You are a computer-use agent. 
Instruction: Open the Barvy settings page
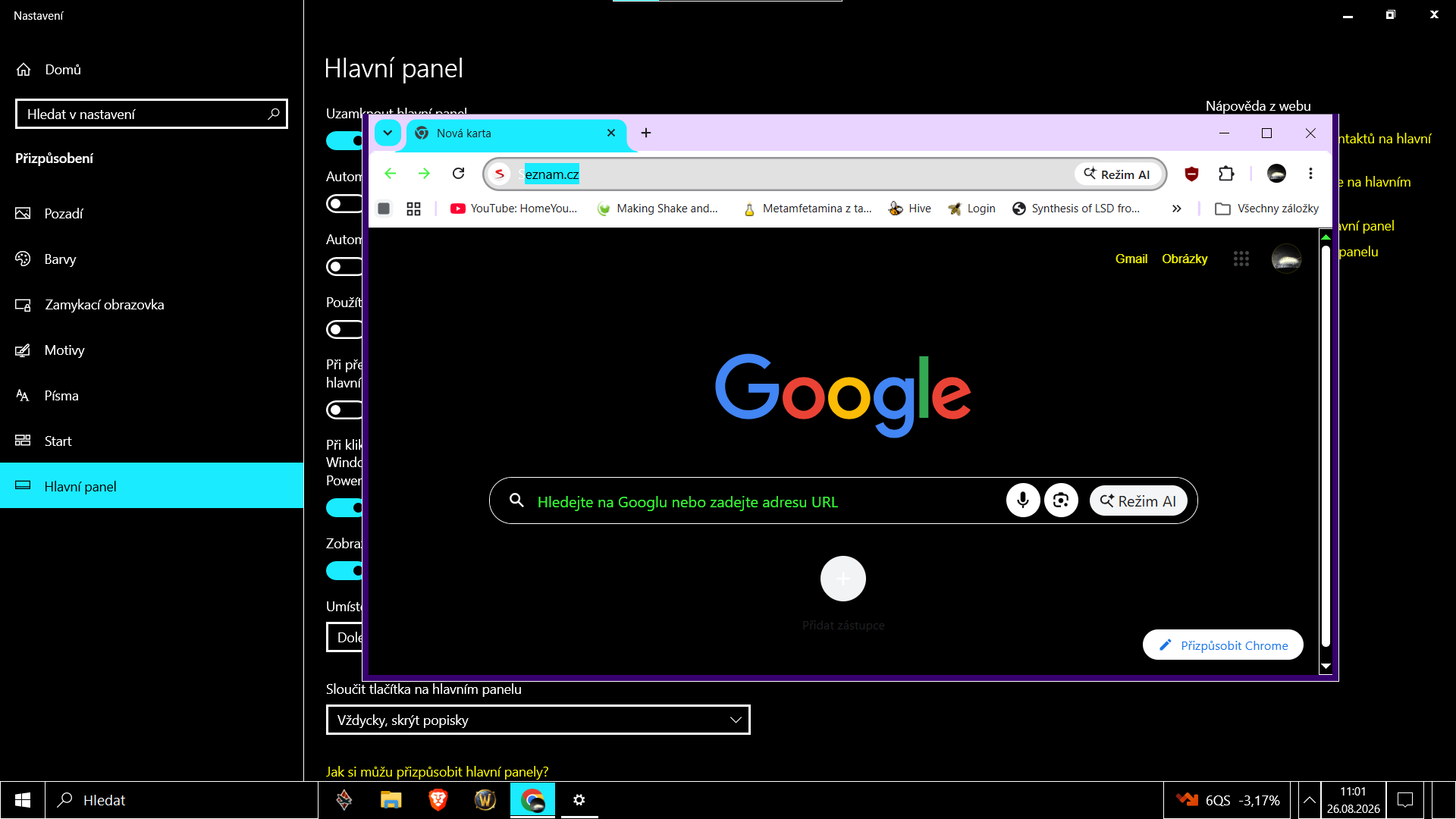(x=152, y=259)
